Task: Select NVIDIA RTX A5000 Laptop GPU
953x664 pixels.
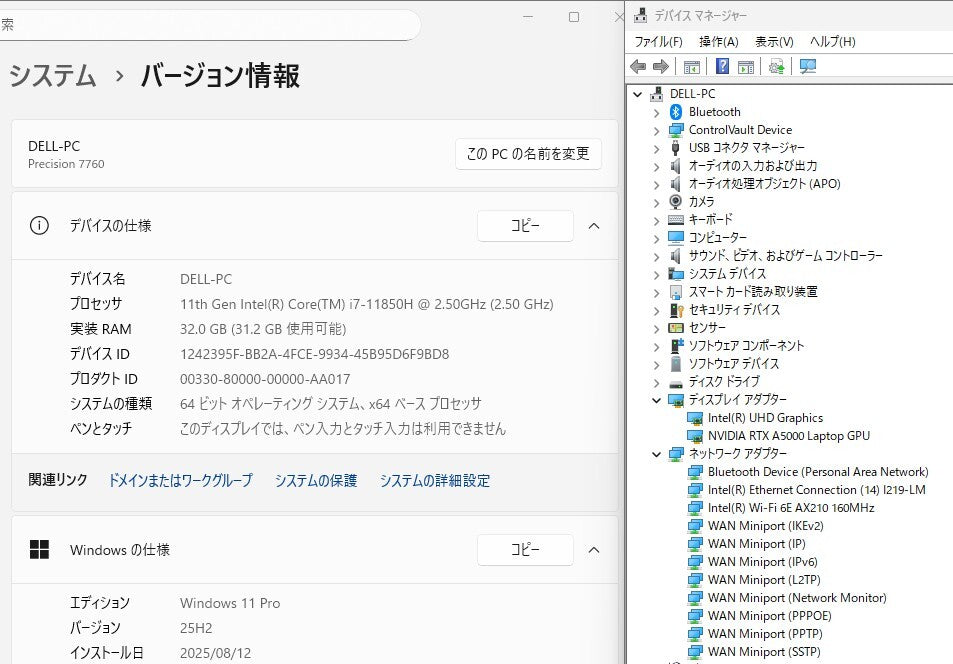Action: click(788, 436)
